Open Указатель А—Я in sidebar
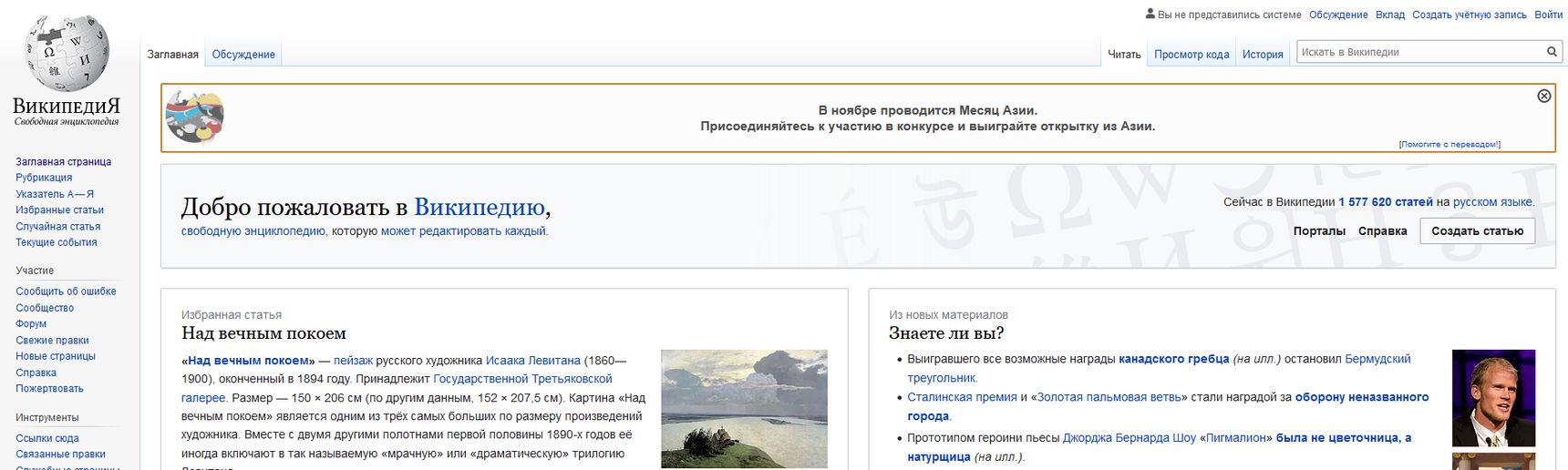The height and width of the screenshot is (470, 1568). click(x=55, y=194)
